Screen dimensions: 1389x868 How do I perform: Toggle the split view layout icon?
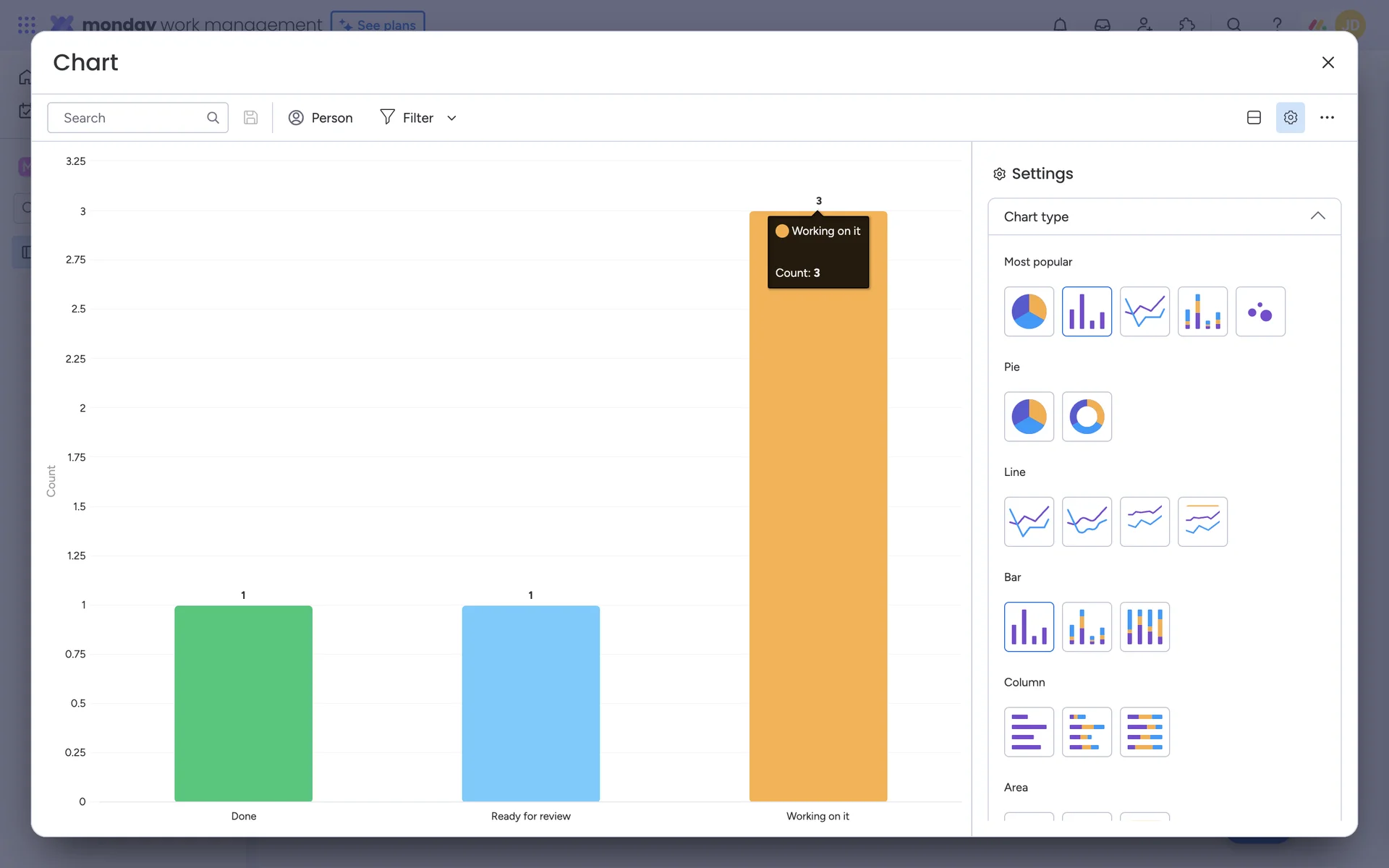[x=1254, y=118]
